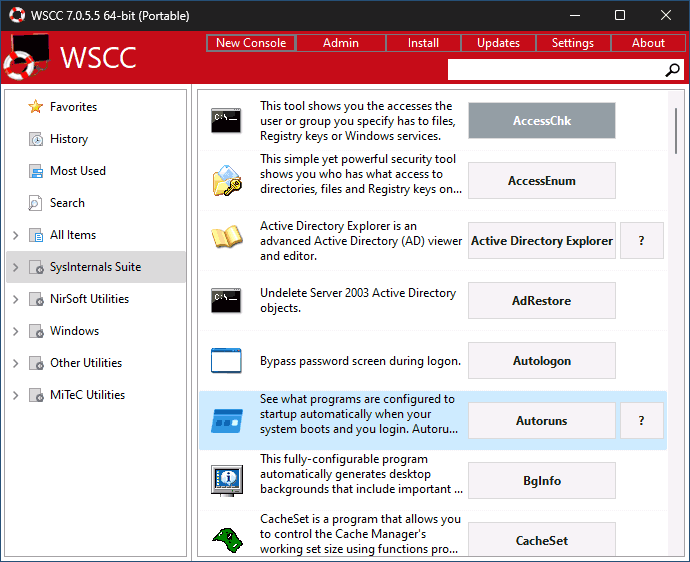Launch AccessEnum
Screen dimensions: 690x562
coord(542,180)
